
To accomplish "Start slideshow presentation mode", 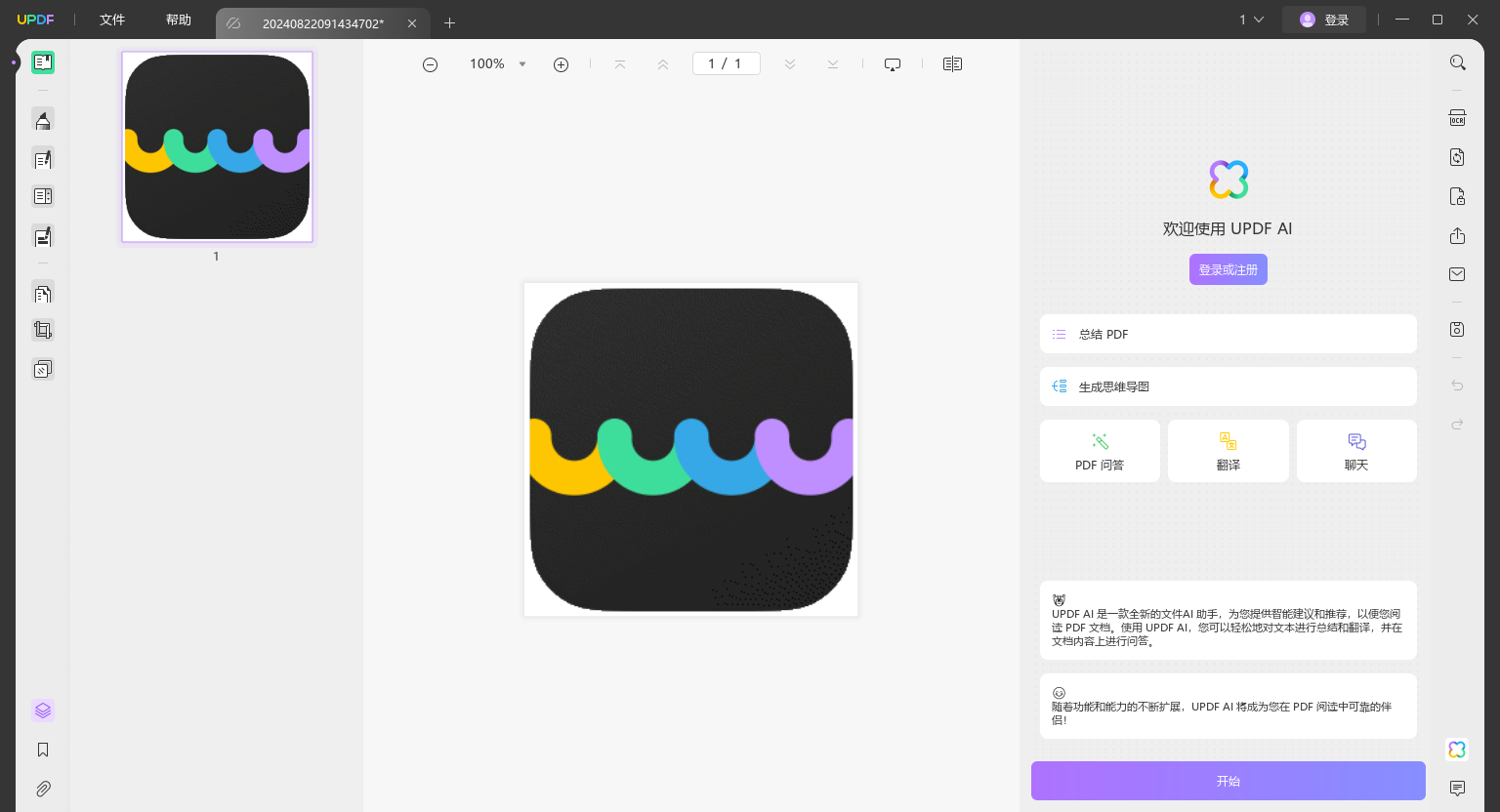I will [893, 64].
